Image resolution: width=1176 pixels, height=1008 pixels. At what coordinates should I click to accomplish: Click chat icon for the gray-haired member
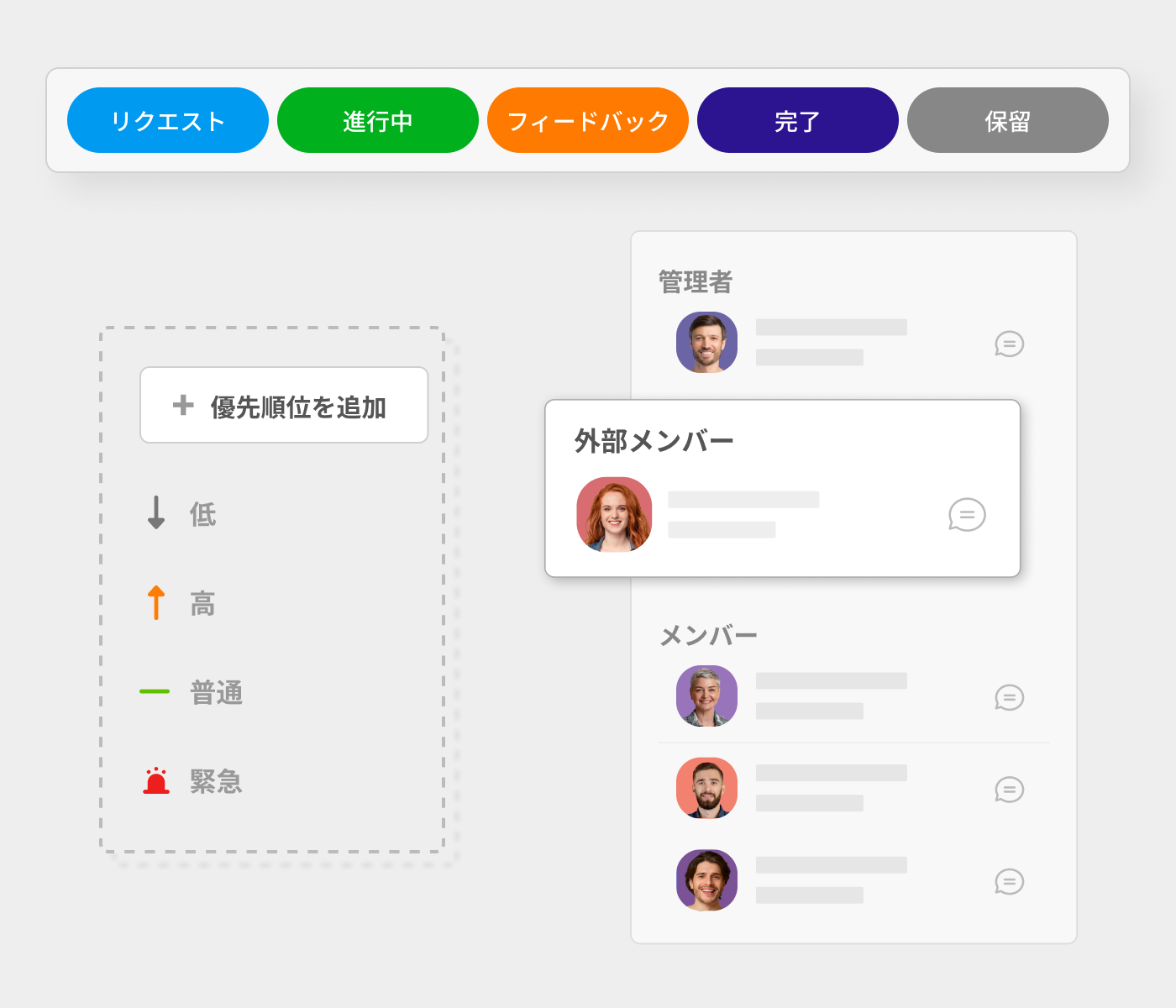1009,697
